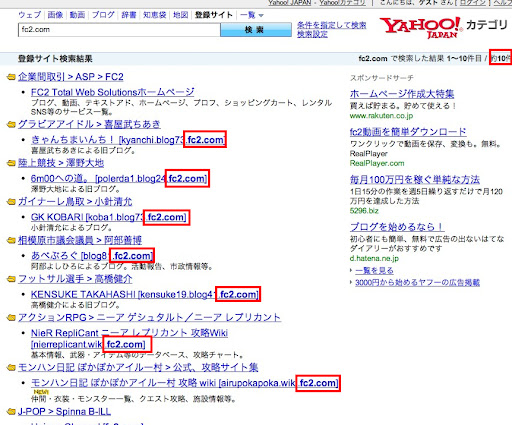Viewport: 512px width, 425px height.
Task: Select the 知恵袋 search tab
Action: (x=155, y=15)
